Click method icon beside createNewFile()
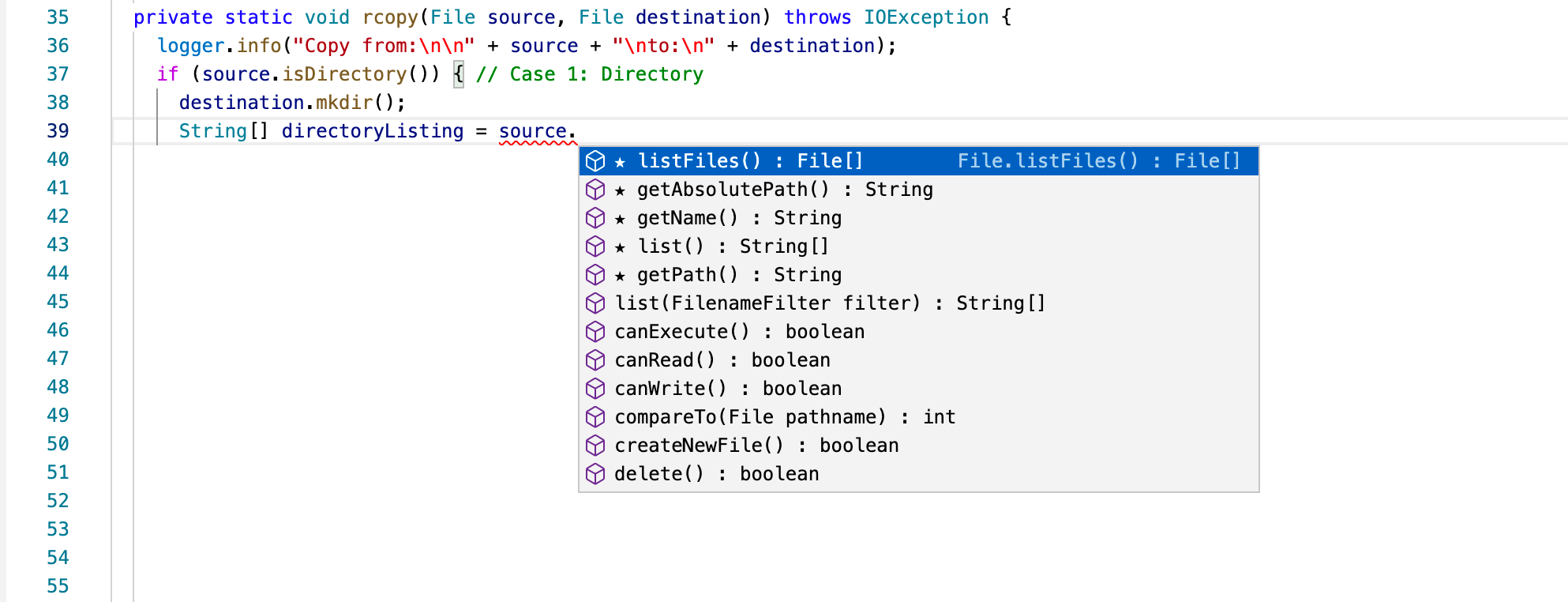Screen dimensions: 1568x602 [x=595, y=446]
